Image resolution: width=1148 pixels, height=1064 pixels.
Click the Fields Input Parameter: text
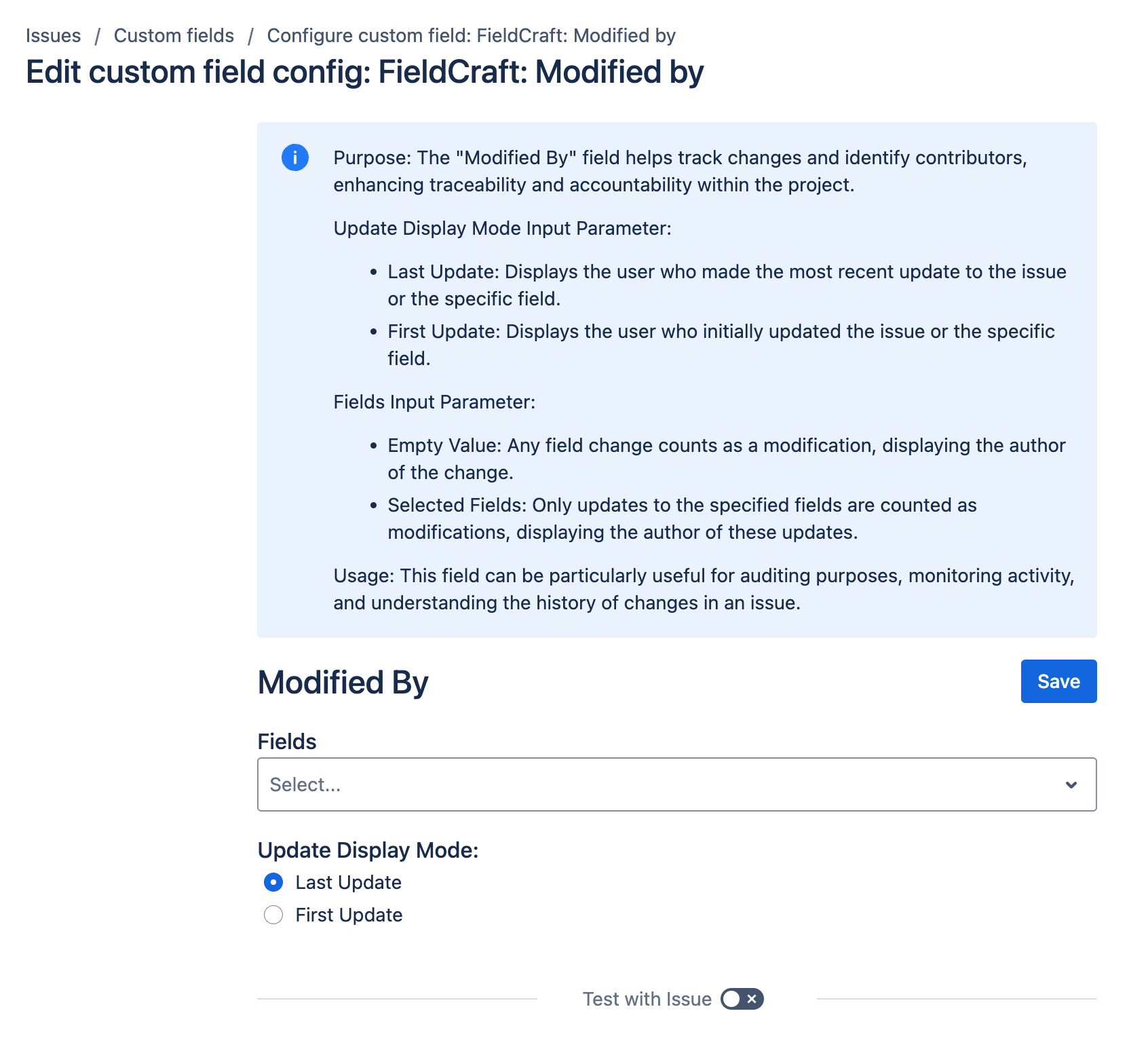[434, 402]
